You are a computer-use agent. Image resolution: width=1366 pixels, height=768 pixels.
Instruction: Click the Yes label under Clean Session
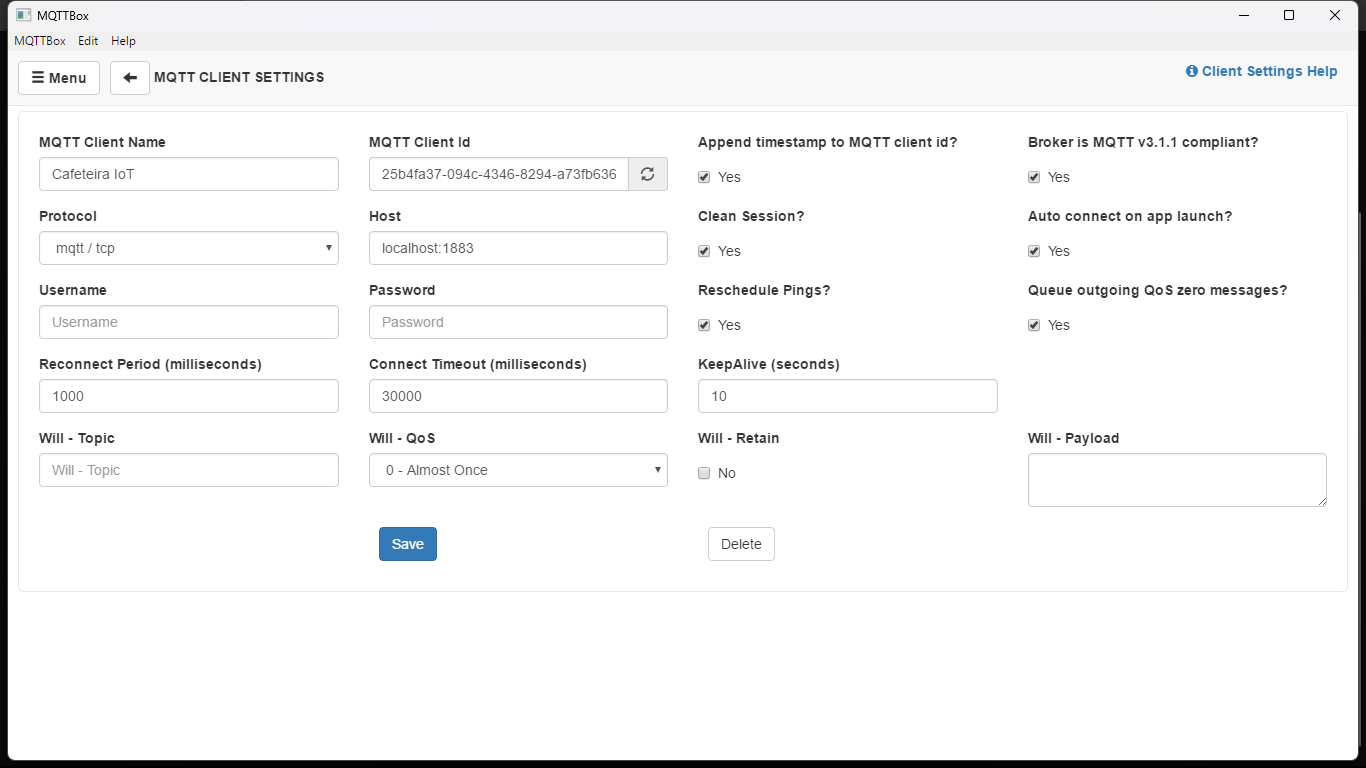coord(729,251)
